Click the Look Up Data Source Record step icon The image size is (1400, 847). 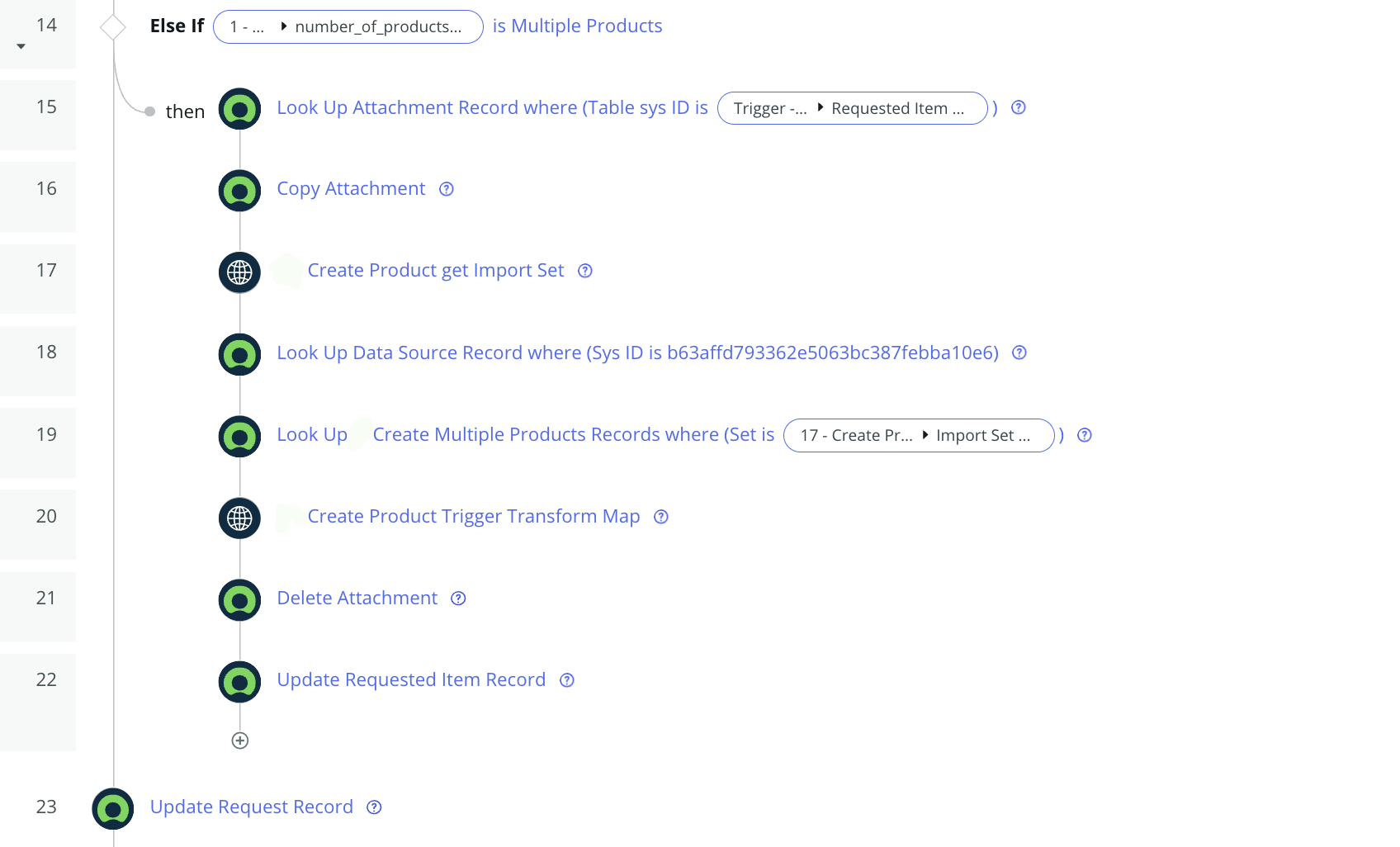coord(239,354)
